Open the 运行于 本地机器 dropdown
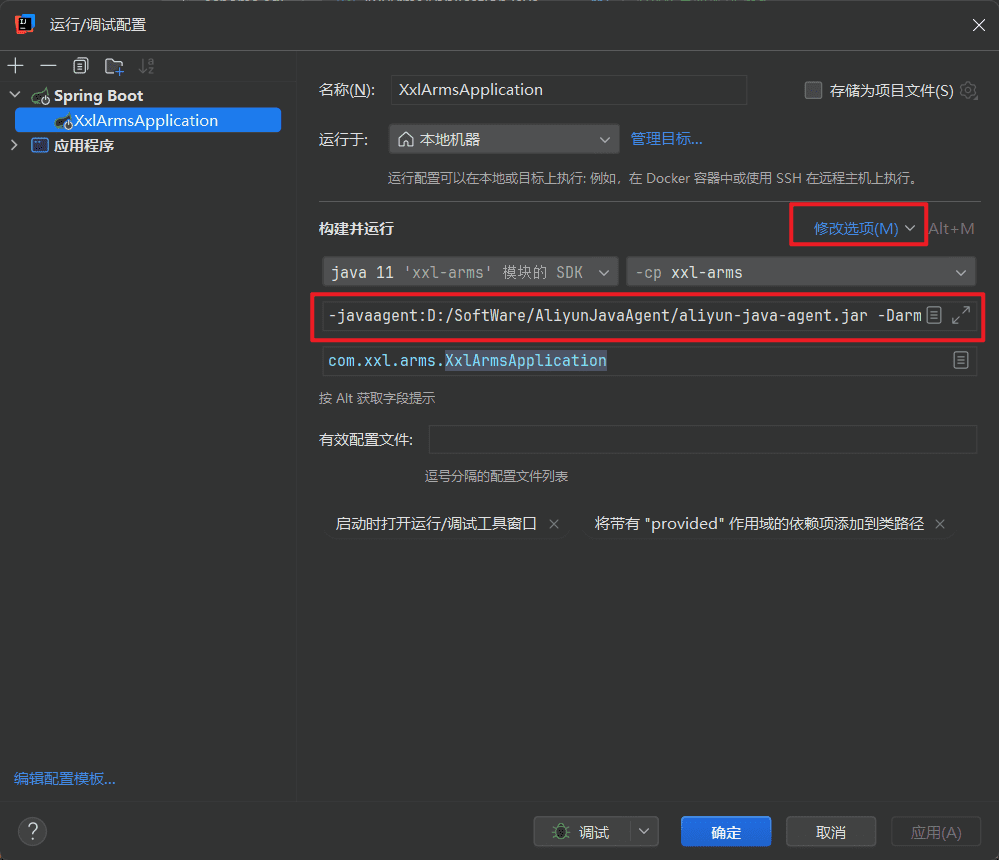The height and width of the screenshot is (860, 999). click(504, 139)
